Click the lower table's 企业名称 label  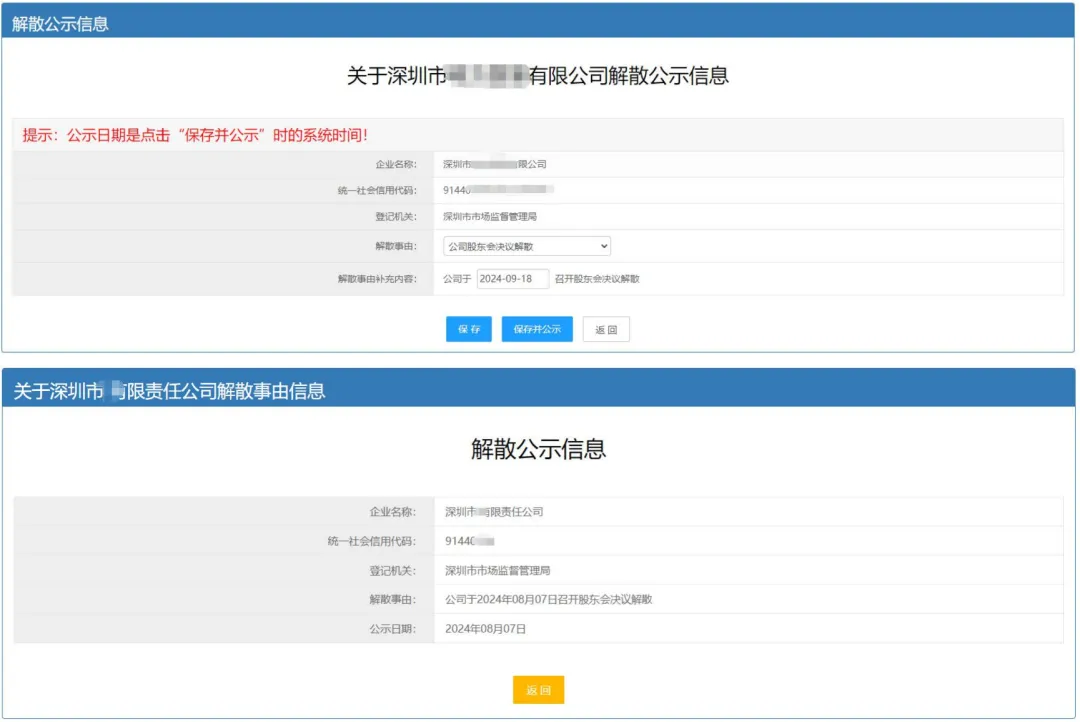coord(393,511)
